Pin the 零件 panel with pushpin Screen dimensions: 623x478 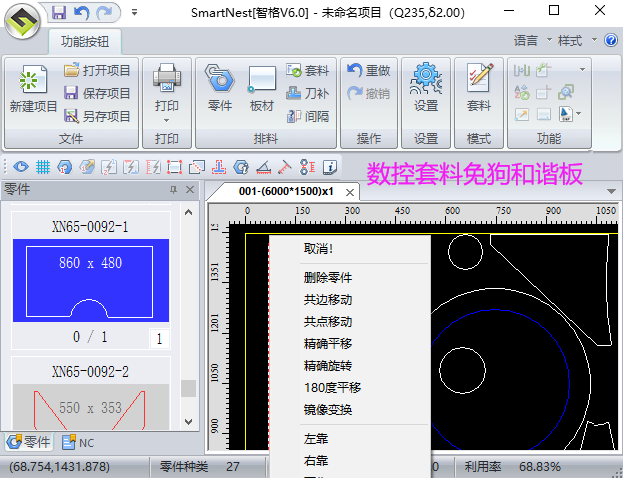pyautogui.click(x=173, y=190)
